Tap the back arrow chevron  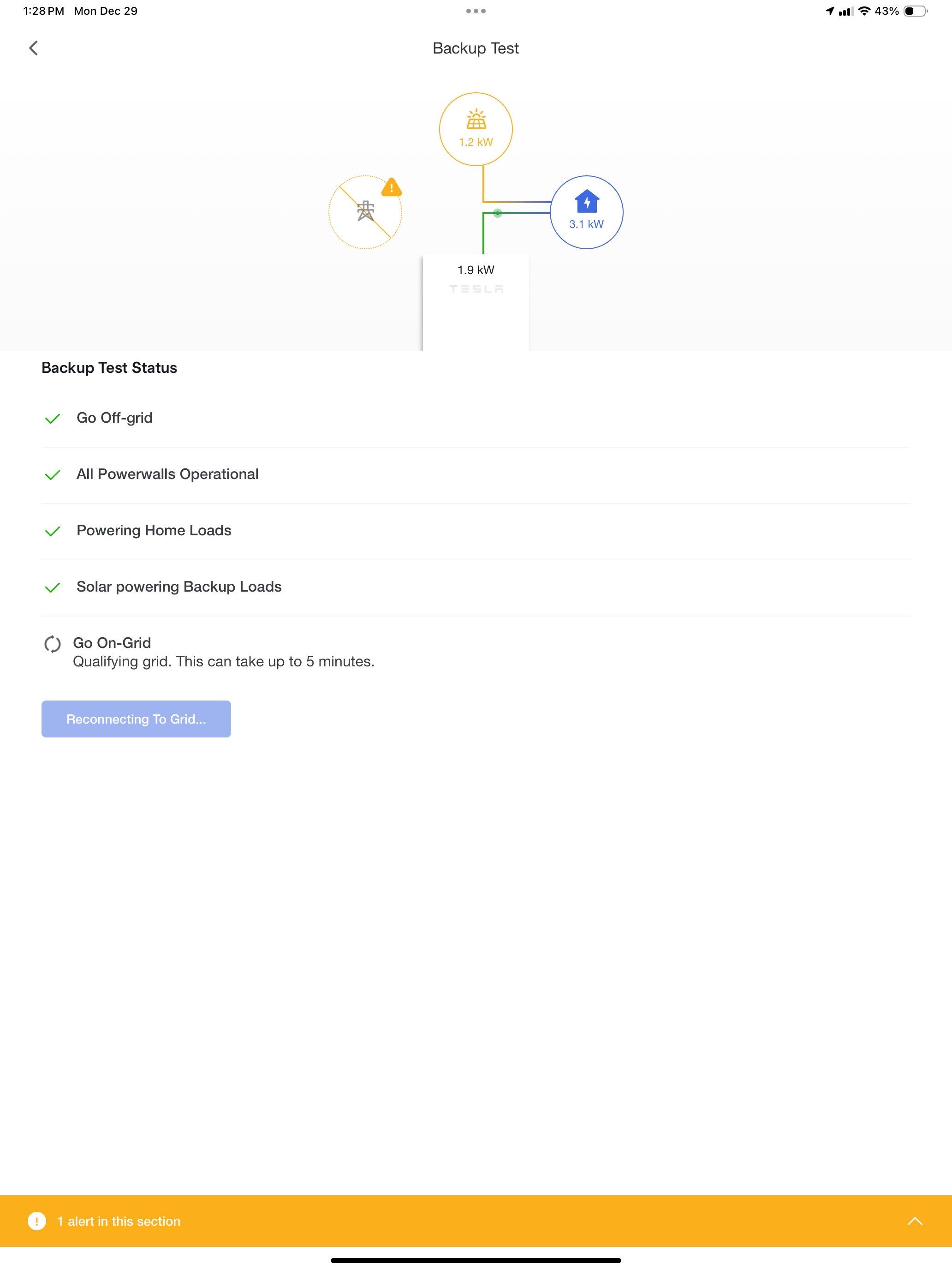point(33,48)
